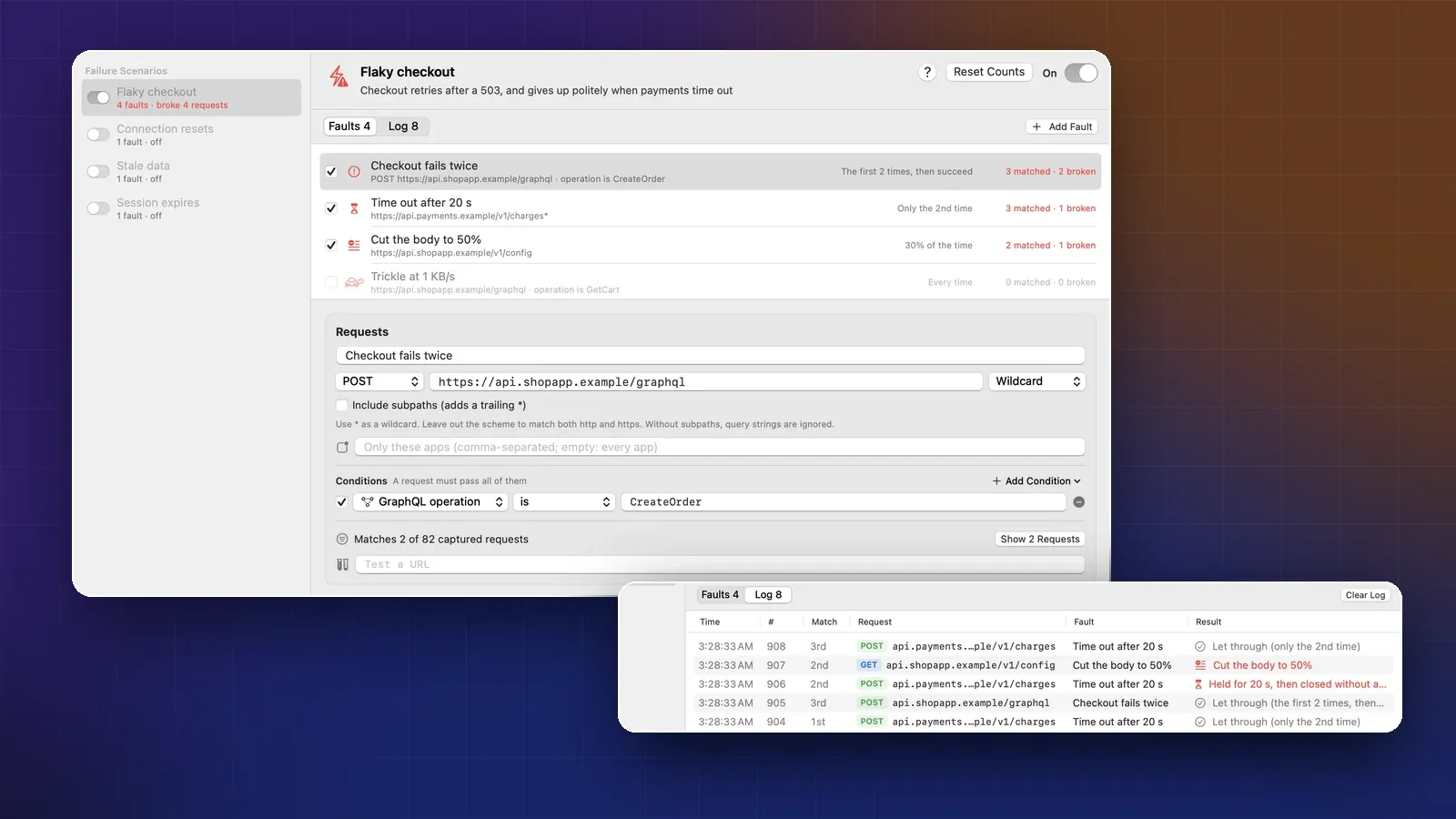Open the POST method dropdown
This screenshot has height=819, width=1456.
pos(379,381)
